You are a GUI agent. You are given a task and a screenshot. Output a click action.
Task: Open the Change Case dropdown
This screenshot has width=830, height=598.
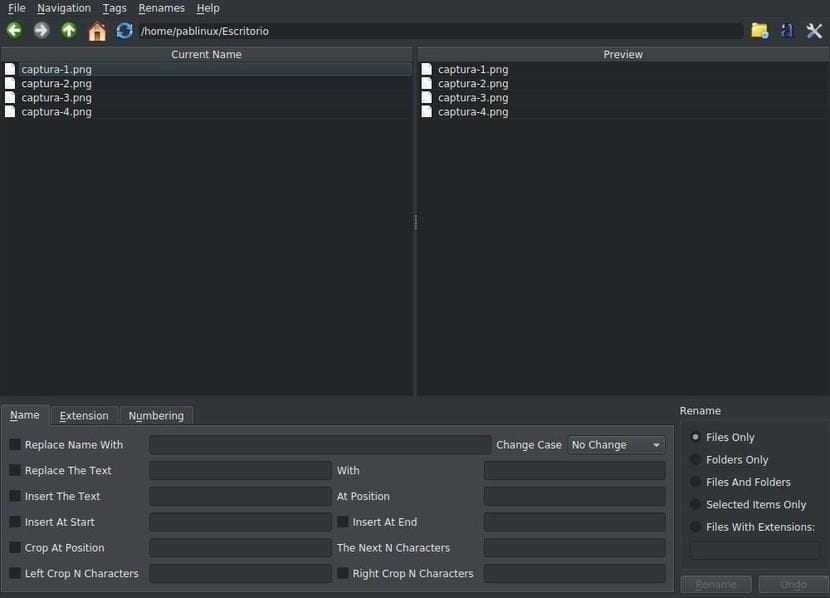(616, 445)
